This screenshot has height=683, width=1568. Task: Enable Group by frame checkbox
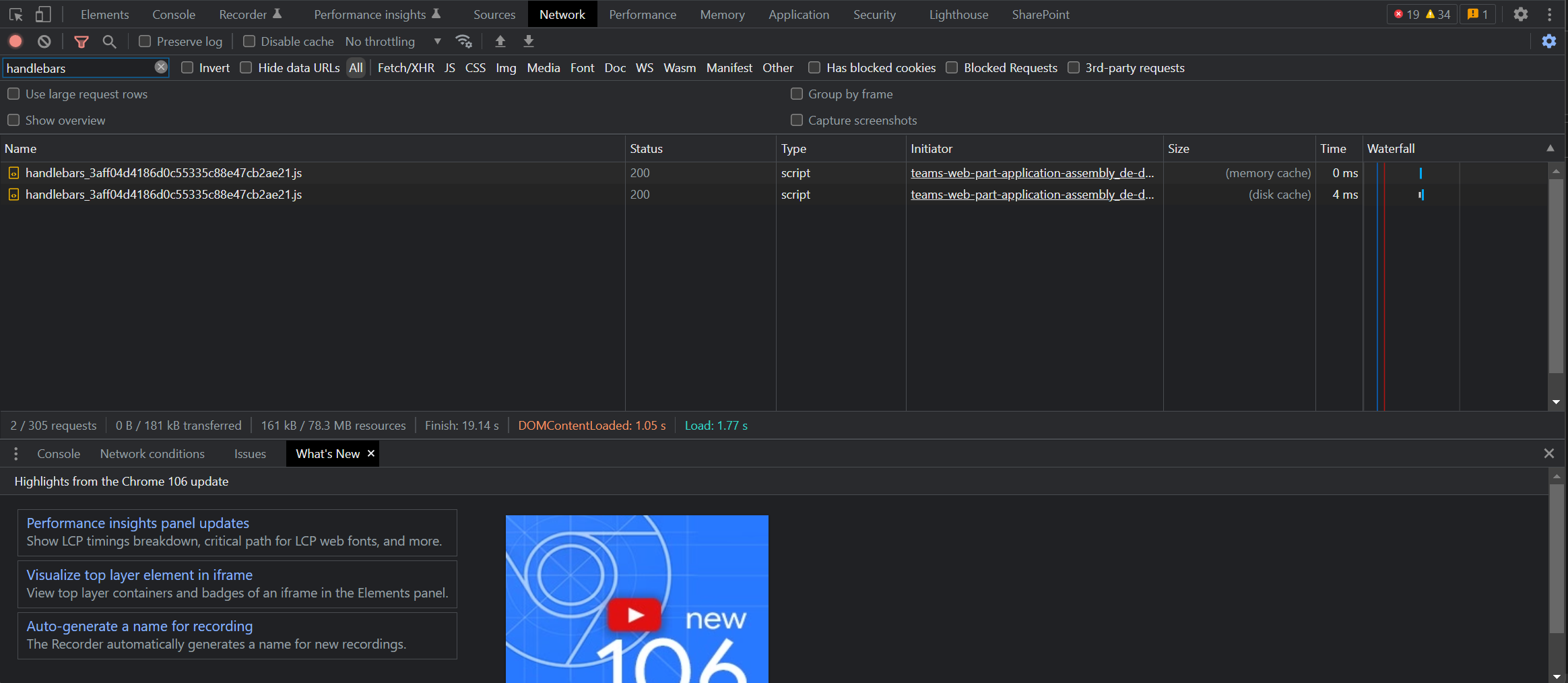(797, 94)
